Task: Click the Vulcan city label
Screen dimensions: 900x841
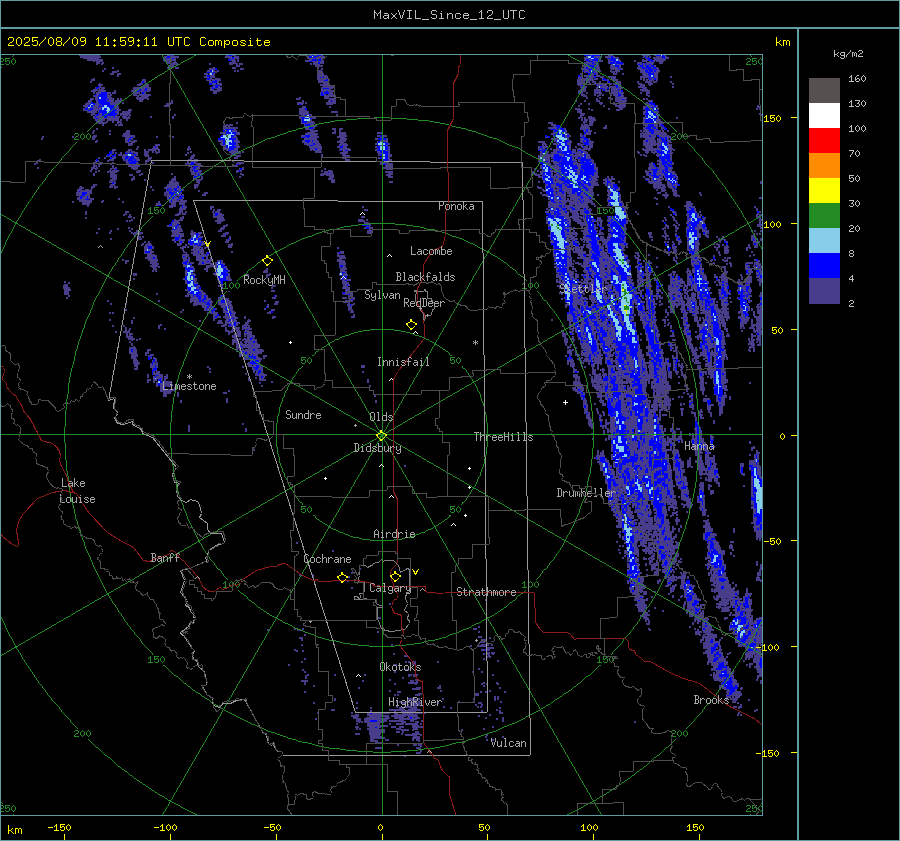Action: 509,743
